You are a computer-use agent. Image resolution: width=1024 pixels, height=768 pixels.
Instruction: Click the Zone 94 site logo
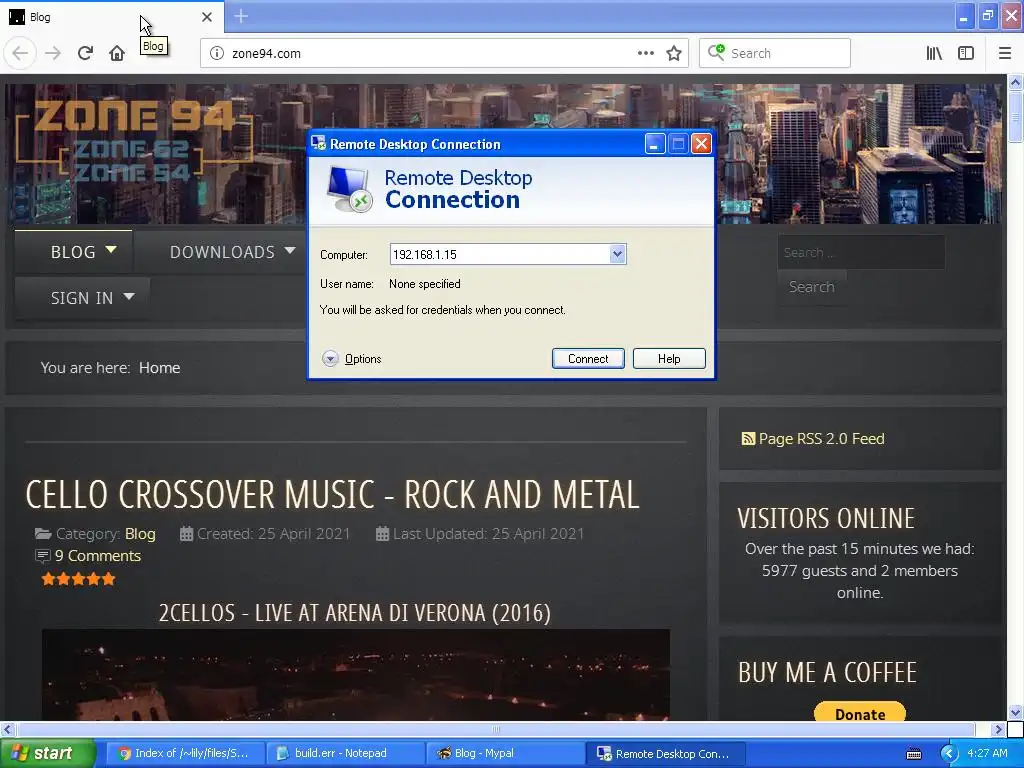(x=134, y=140)
